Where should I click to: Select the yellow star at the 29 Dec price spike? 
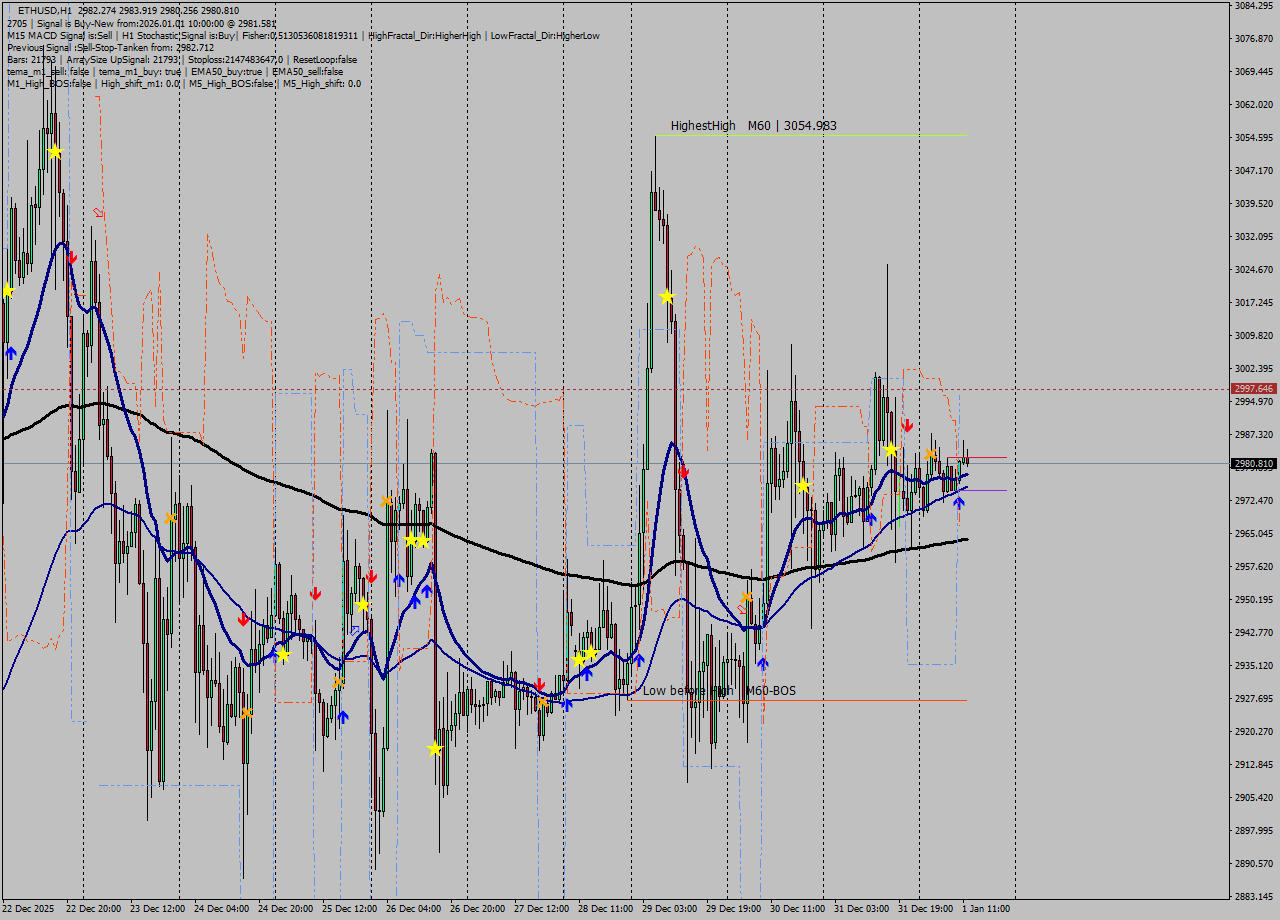666,296
